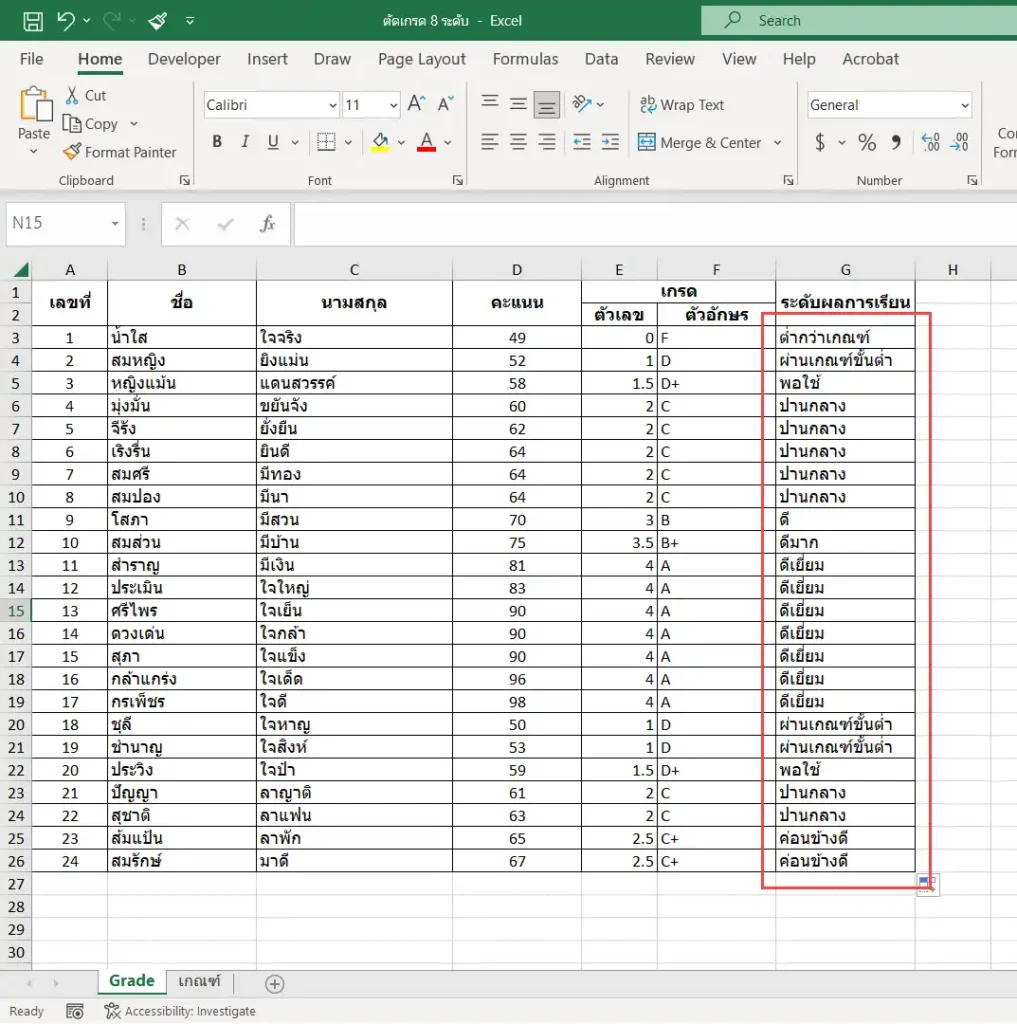Open the Undo history dropdown arrow

coord(86,21)
